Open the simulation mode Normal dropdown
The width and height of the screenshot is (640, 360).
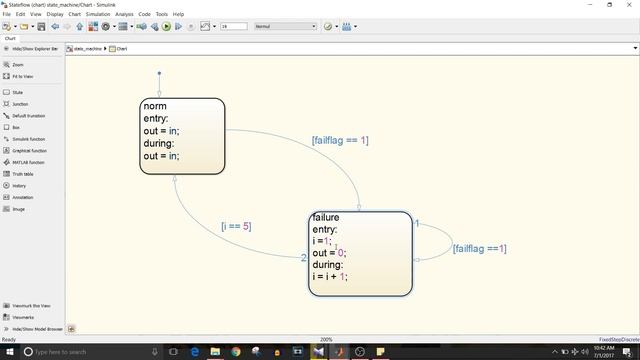pyautogui.click(x=285, y=27)
